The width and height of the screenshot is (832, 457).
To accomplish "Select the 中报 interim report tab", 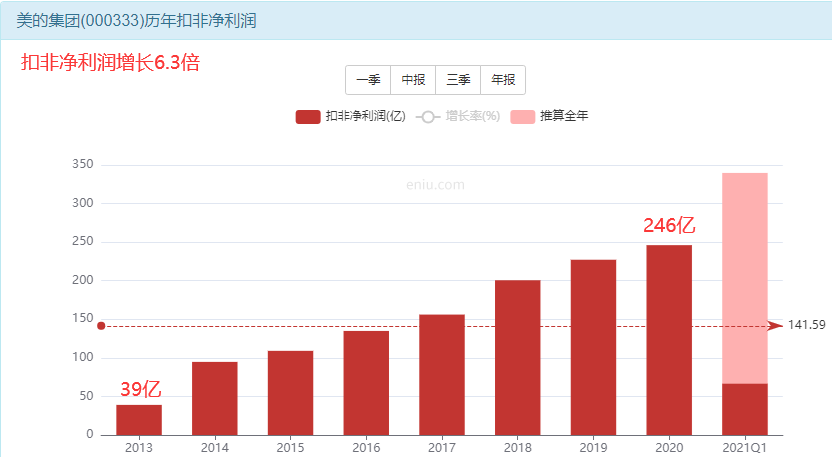I will [413, 80].
